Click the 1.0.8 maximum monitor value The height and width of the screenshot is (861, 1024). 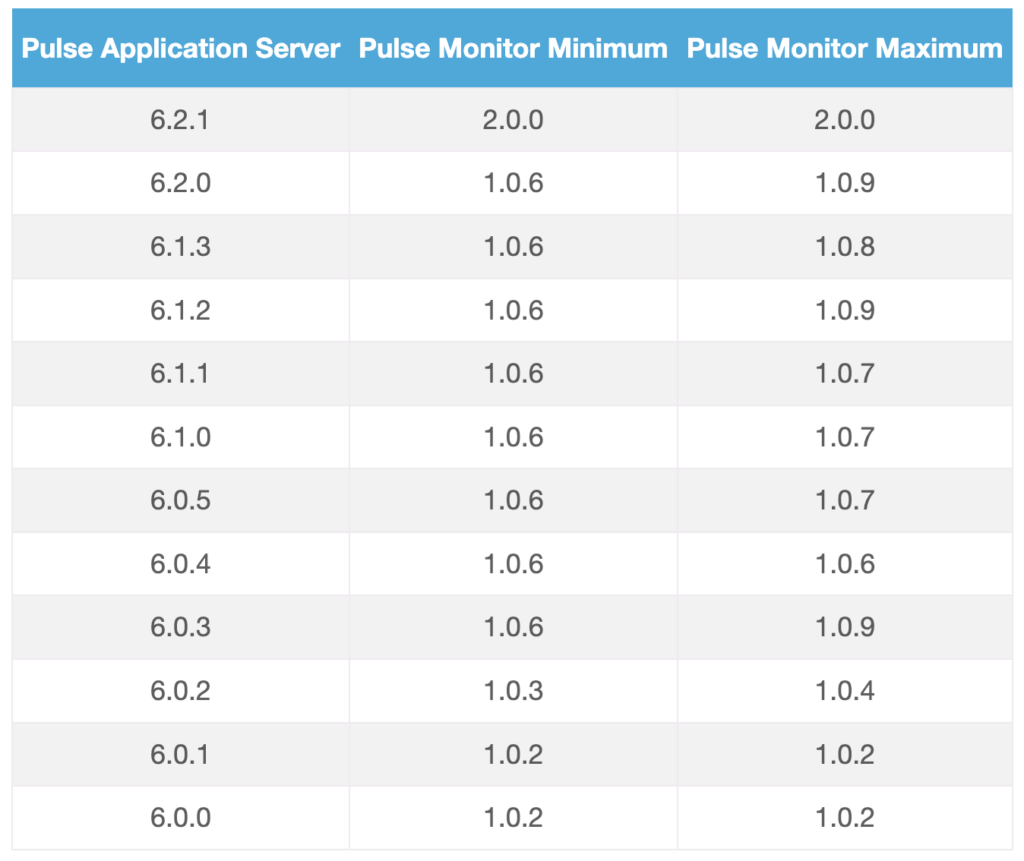tap(845, 247)
